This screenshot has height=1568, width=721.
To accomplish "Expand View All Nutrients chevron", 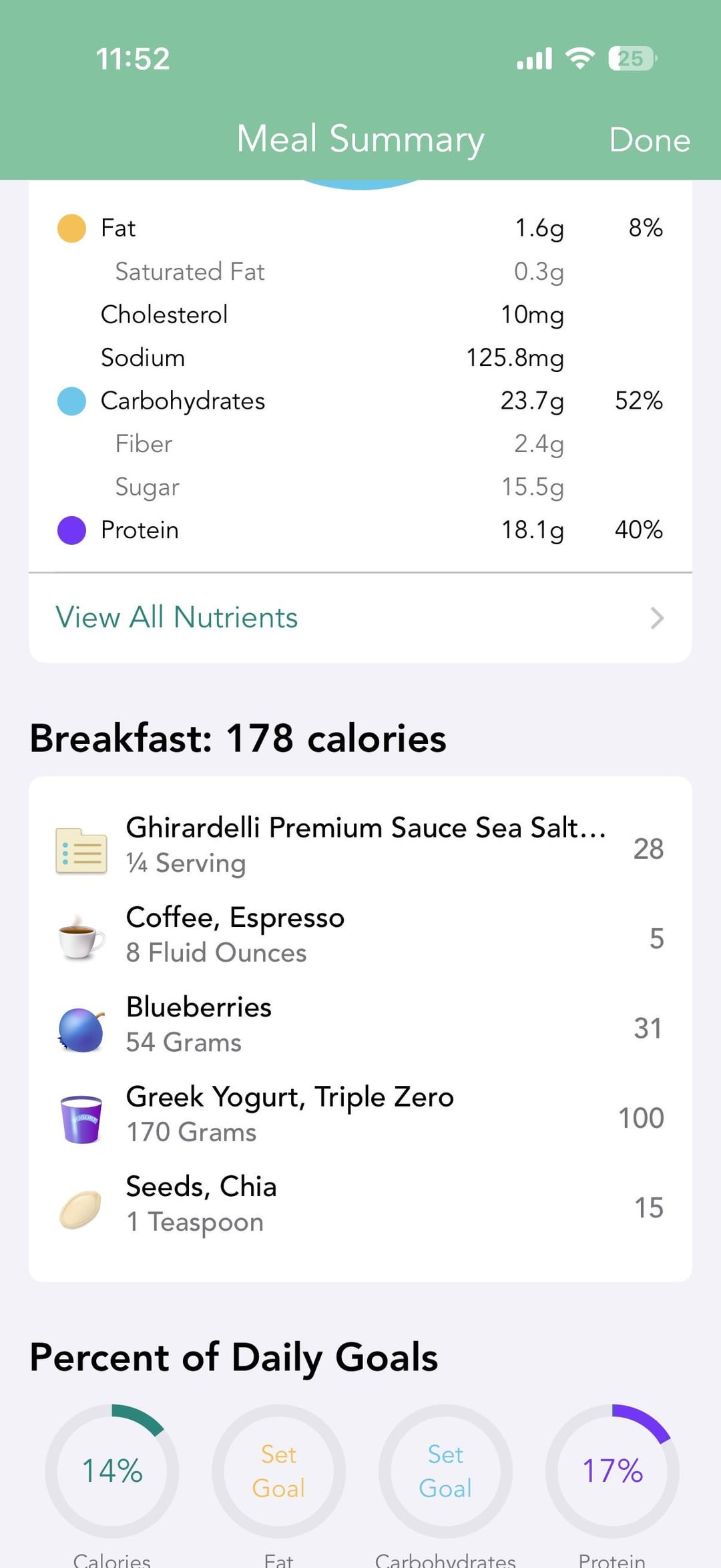I will [657, 618].
